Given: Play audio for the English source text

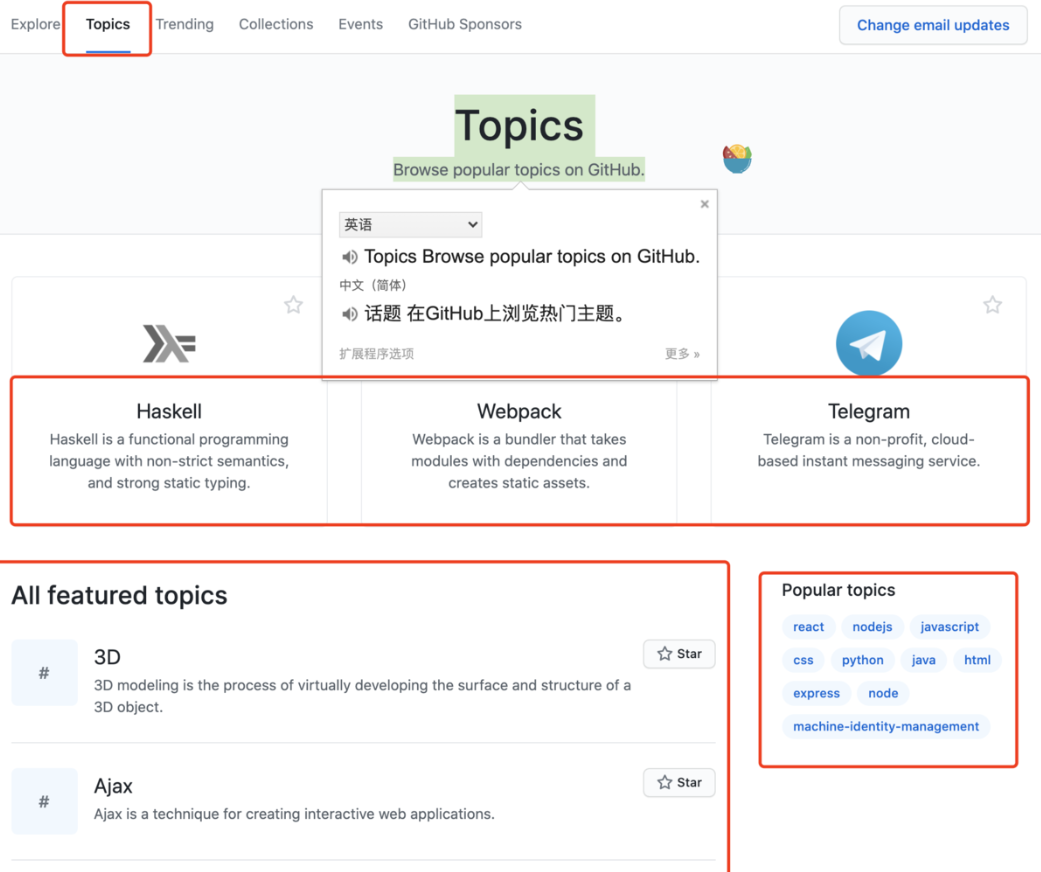Looking at the screenshot, I should click(x=349, y=257).
